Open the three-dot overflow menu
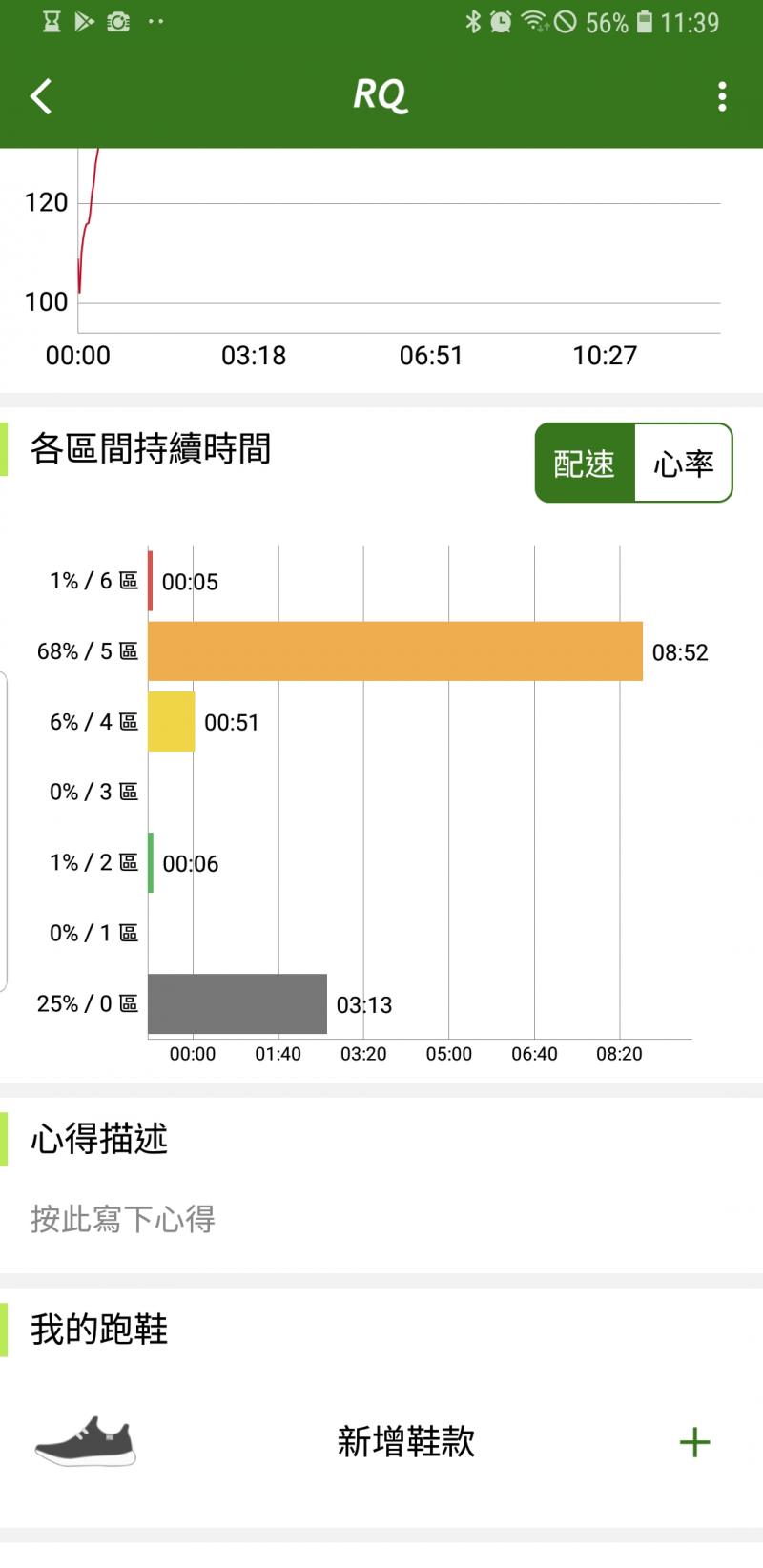Image resolution: width=763 pixels, height=1568 pixels. tap(722, 96)
